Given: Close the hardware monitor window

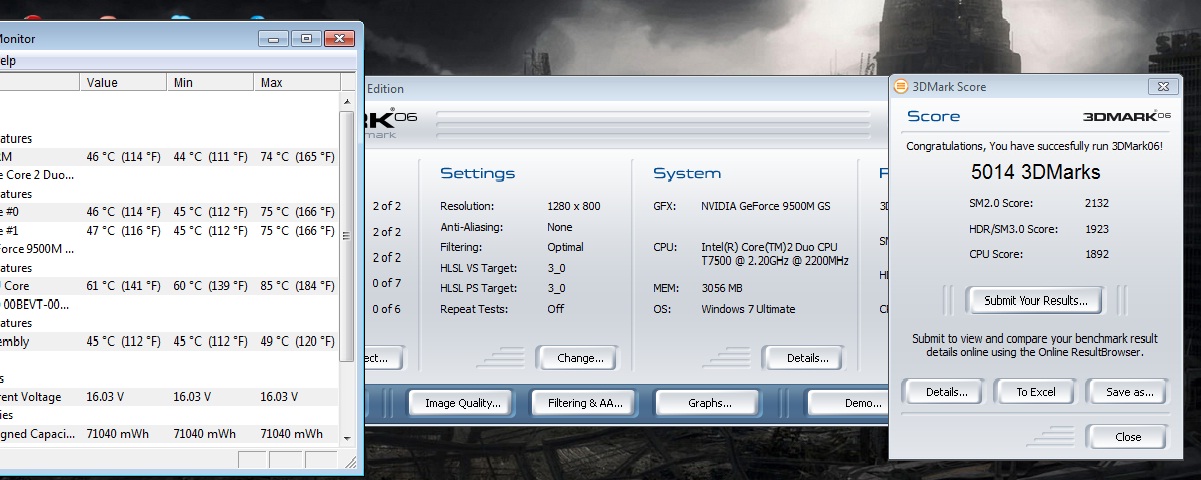Looking at the screenshot, I should coord(340,38).
